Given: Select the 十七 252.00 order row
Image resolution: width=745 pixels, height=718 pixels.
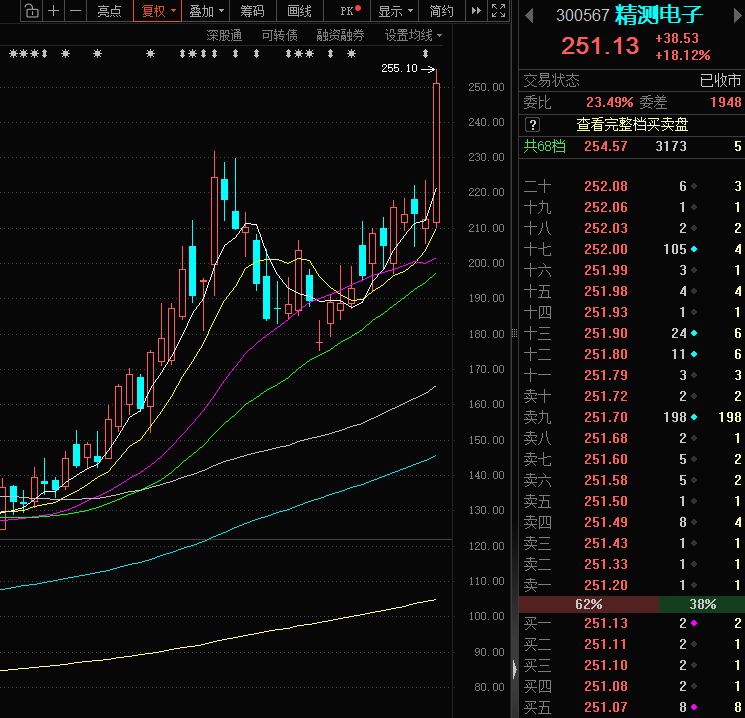Looking at the screenshot, I should pos(632,249).
